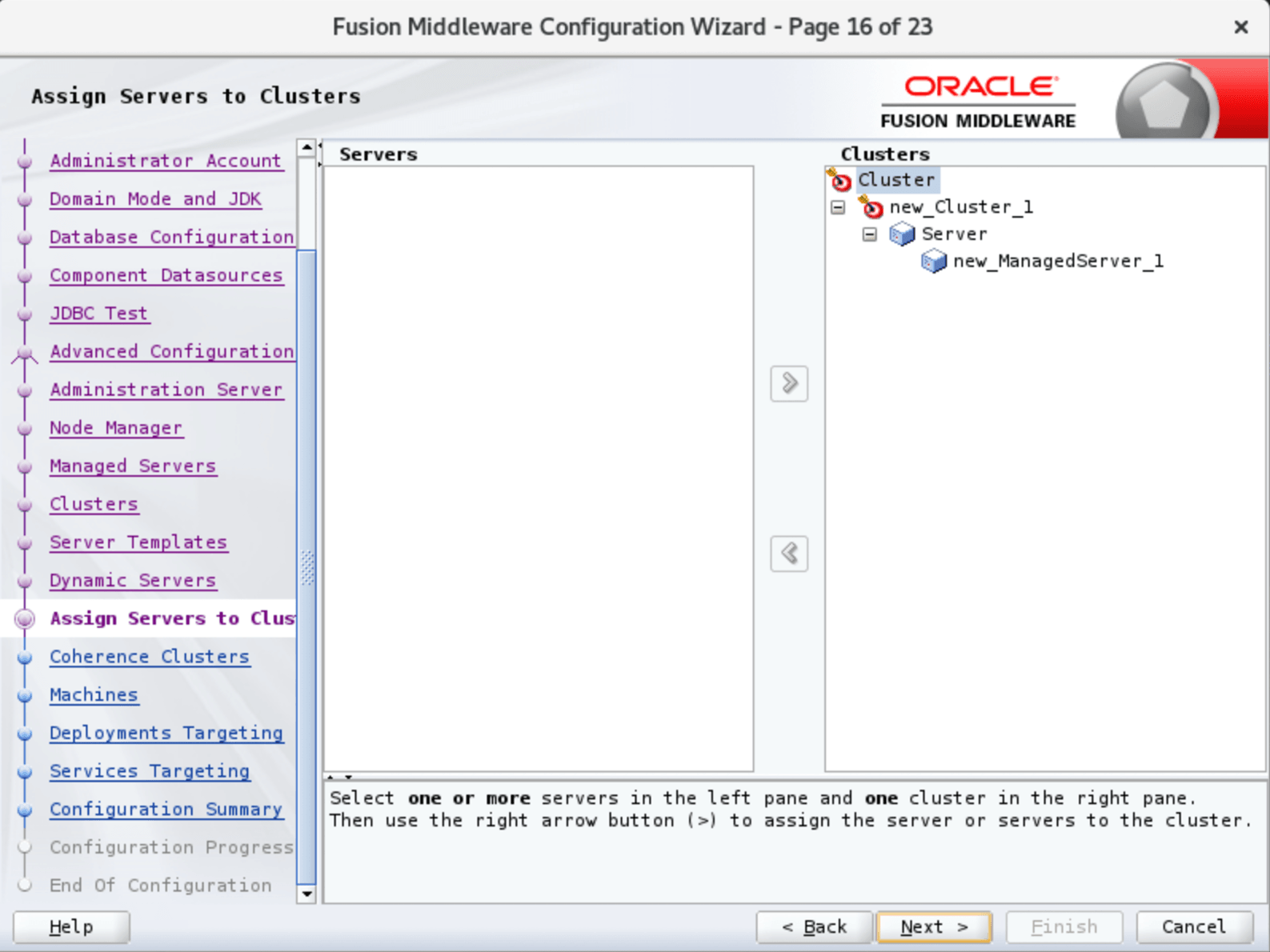Click the current Assign Servers to Clusters step

(x=172, y=619)
